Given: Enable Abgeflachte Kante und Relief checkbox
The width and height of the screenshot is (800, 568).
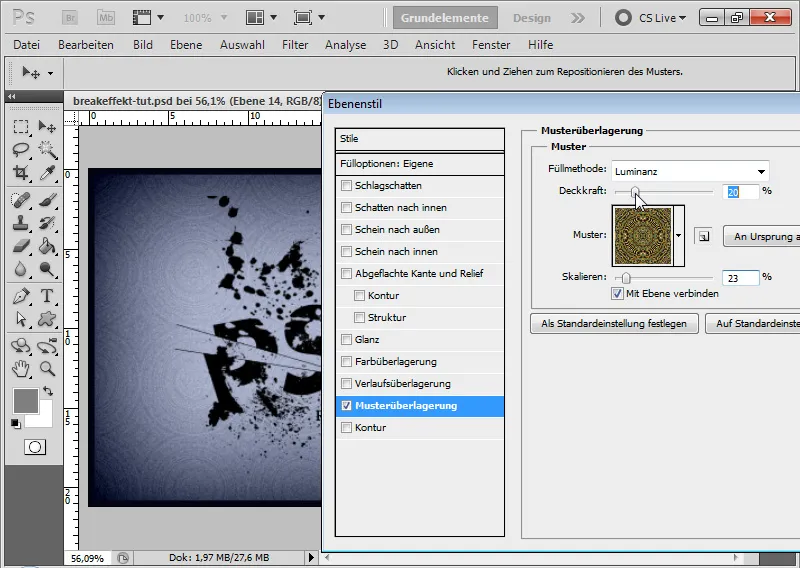Looking at the screenshot, I should (346, 274).
